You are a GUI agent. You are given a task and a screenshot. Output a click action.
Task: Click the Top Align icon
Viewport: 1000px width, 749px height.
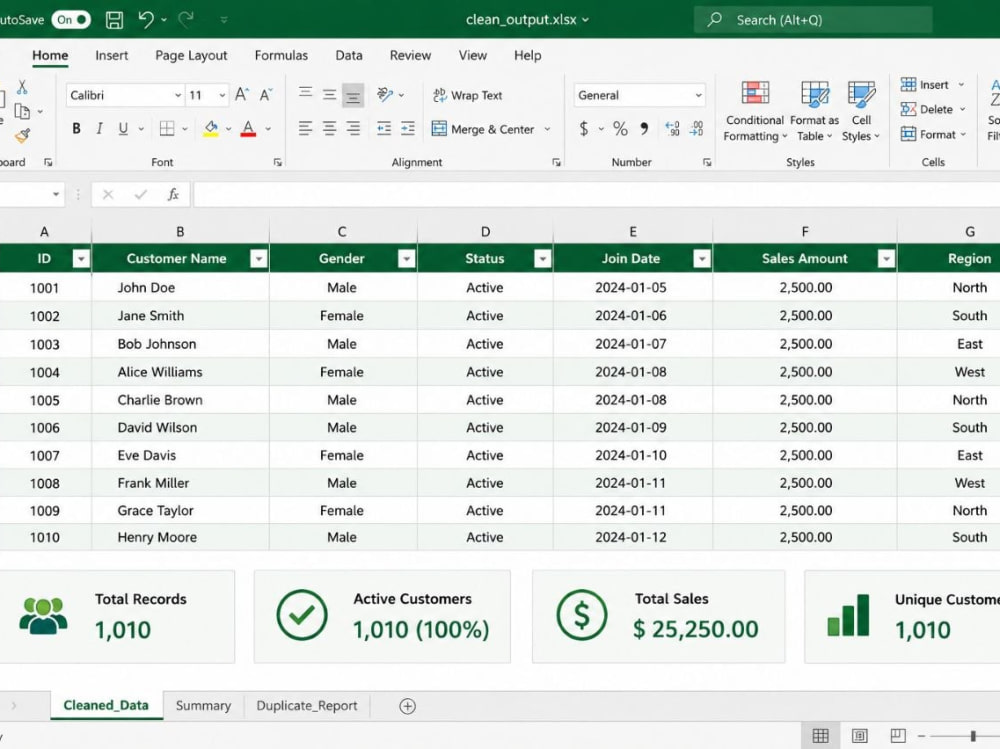(x=305, y=93)
